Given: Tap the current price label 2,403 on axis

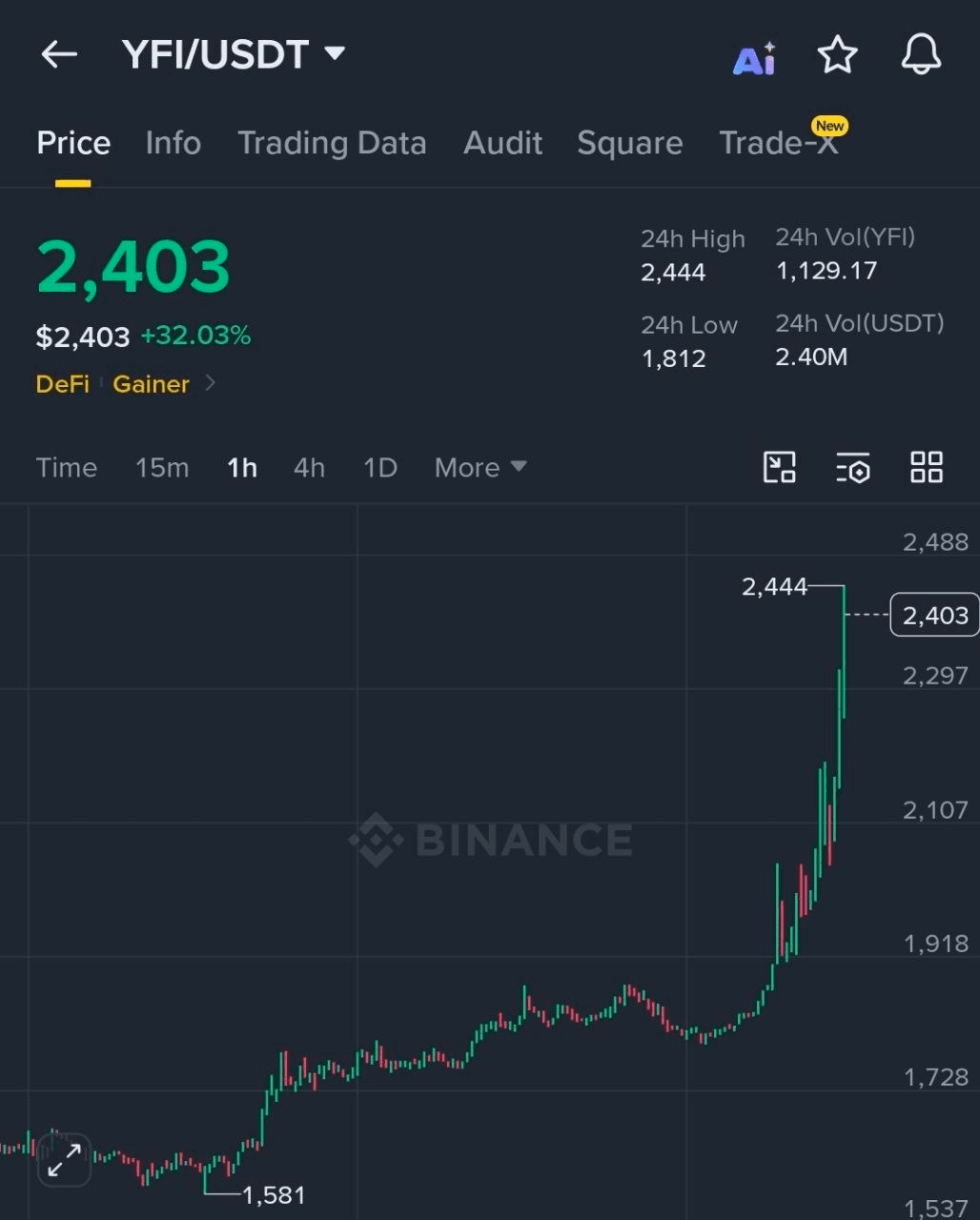Looking at the screenshot, I should coord(935,616).
